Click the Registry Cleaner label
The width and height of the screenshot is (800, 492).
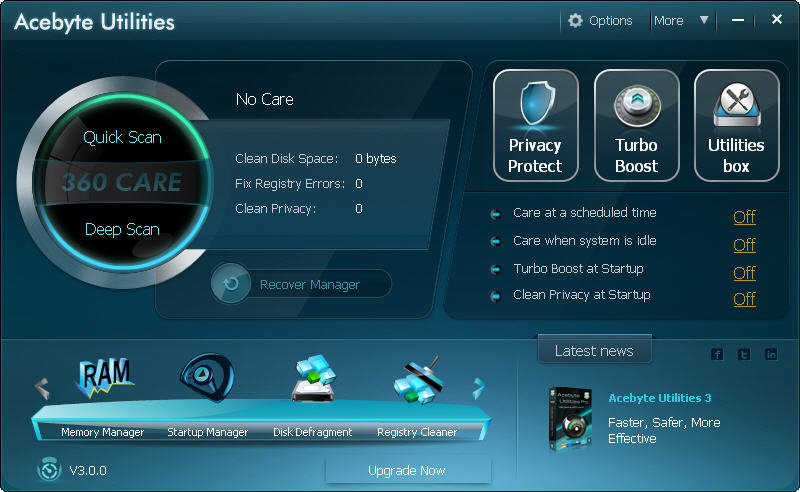point(417,432)
